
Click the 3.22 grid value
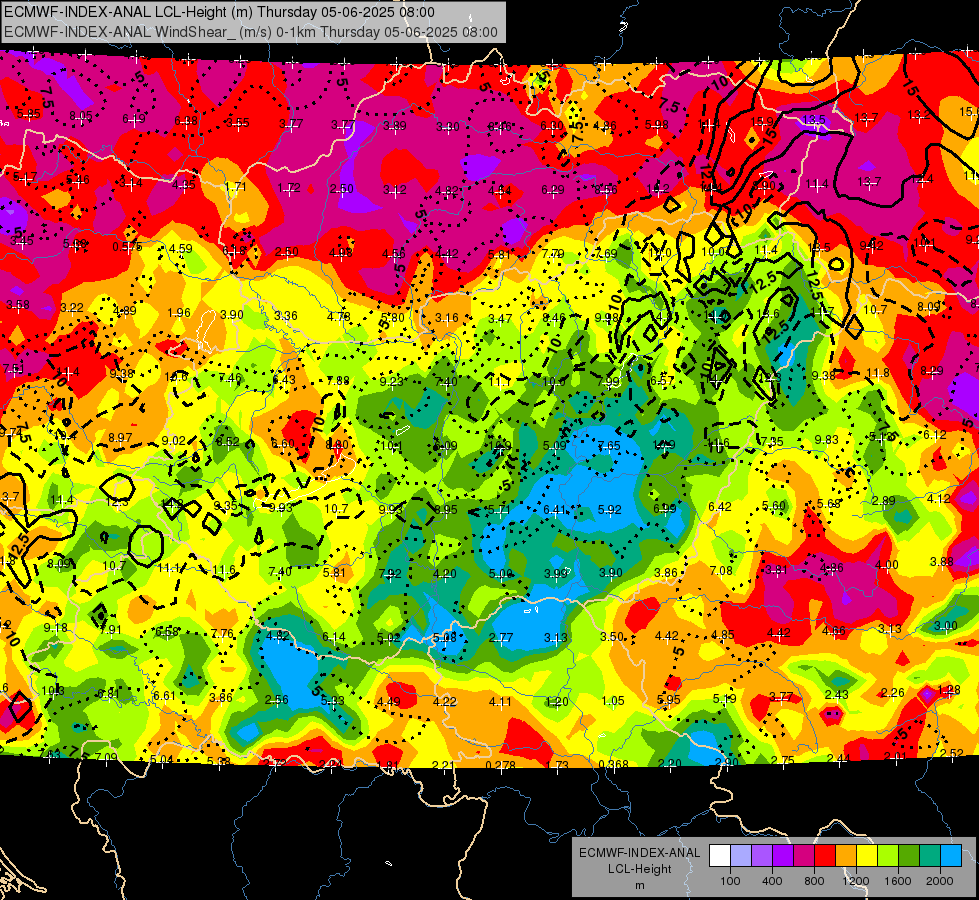[x=72, y=308]
